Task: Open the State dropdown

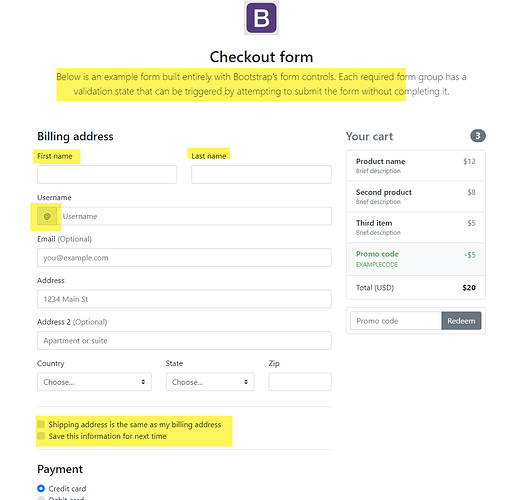Action: coord(210,382)
